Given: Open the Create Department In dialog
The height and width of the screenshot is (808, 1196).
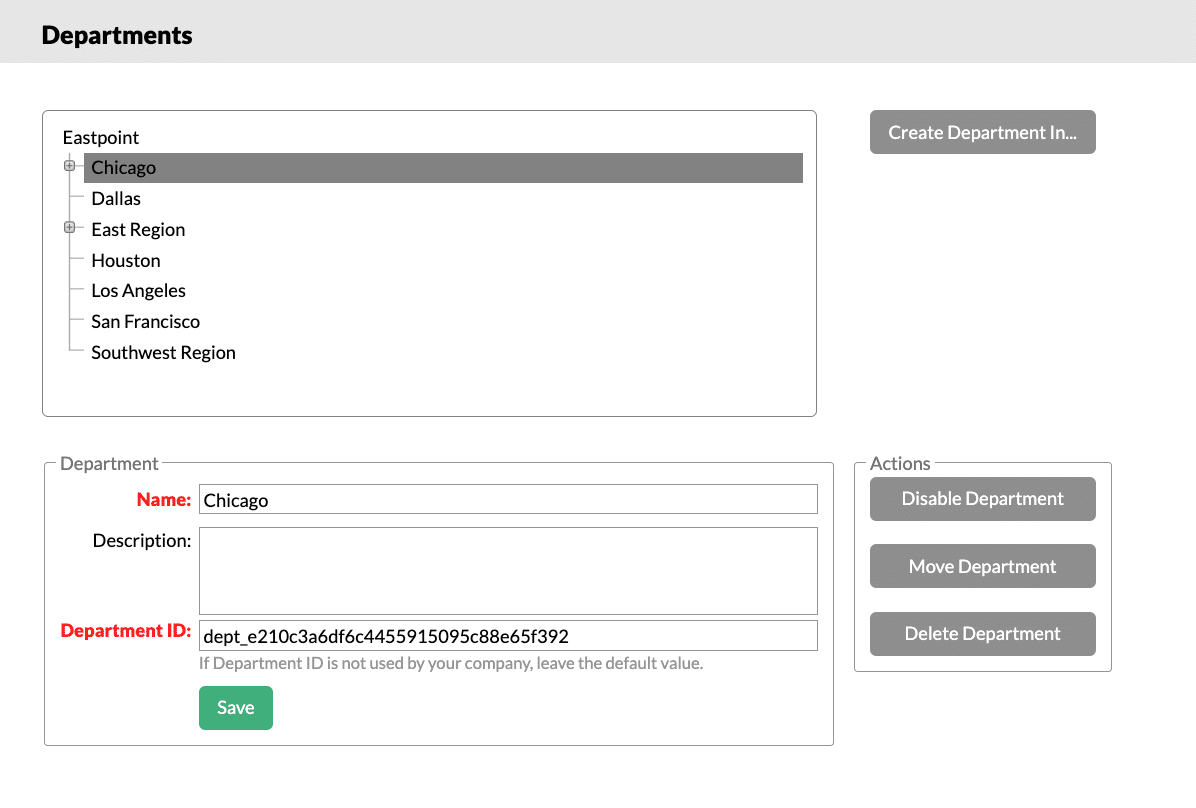Looking at the screenshot, I should click(x=982, y=132).
